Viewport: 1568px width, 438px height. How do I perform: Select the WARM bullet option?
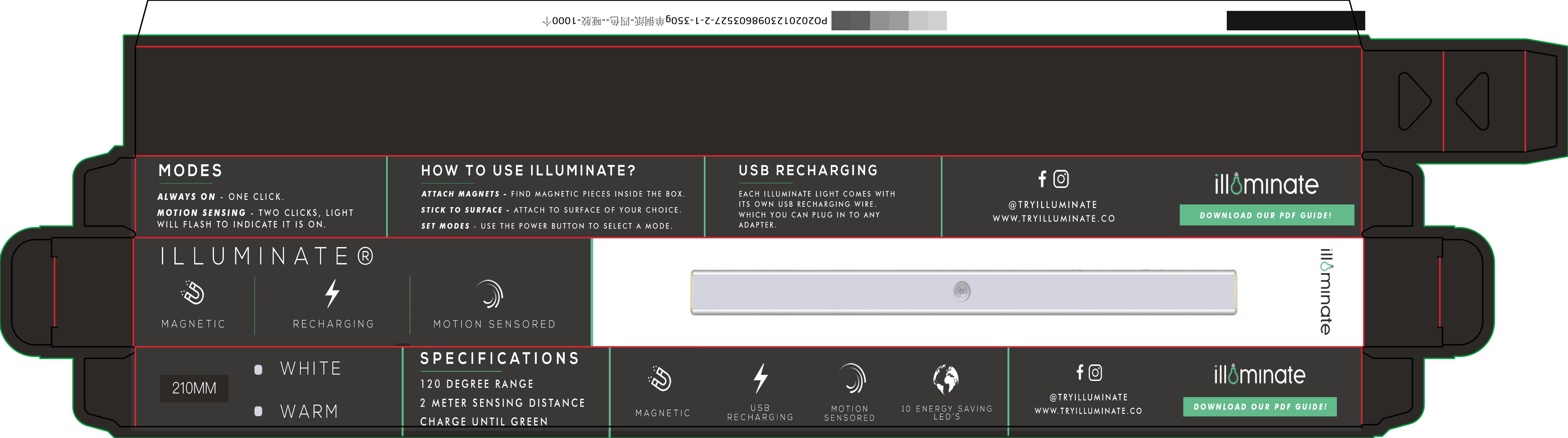point(258,411)
